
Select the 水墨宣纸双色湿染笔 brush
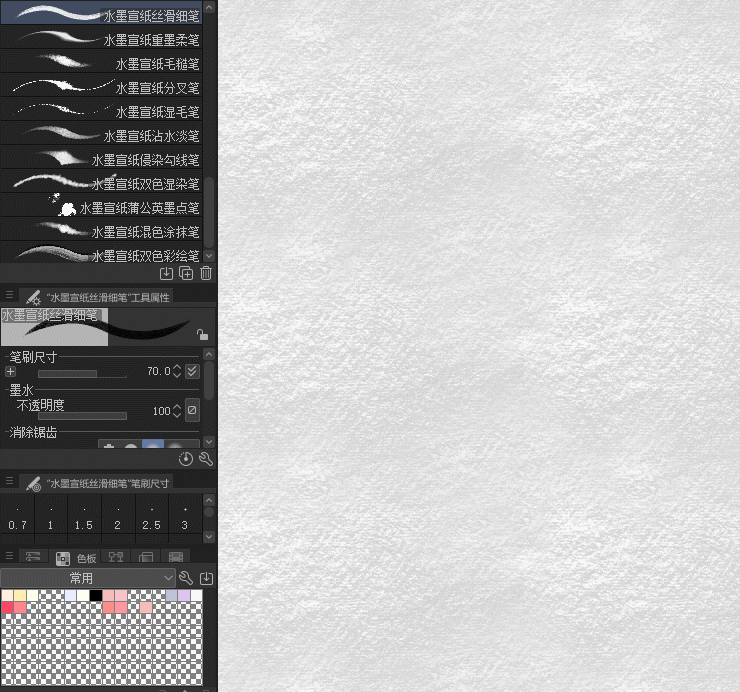click(x=101, y=182)
